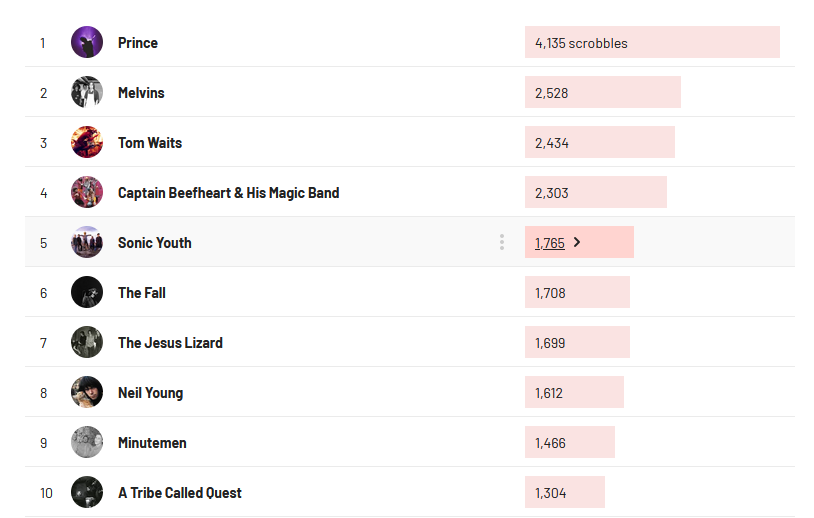Click A Tribe Called Quest link
This screenshot has height=518, width=814.
179,493
